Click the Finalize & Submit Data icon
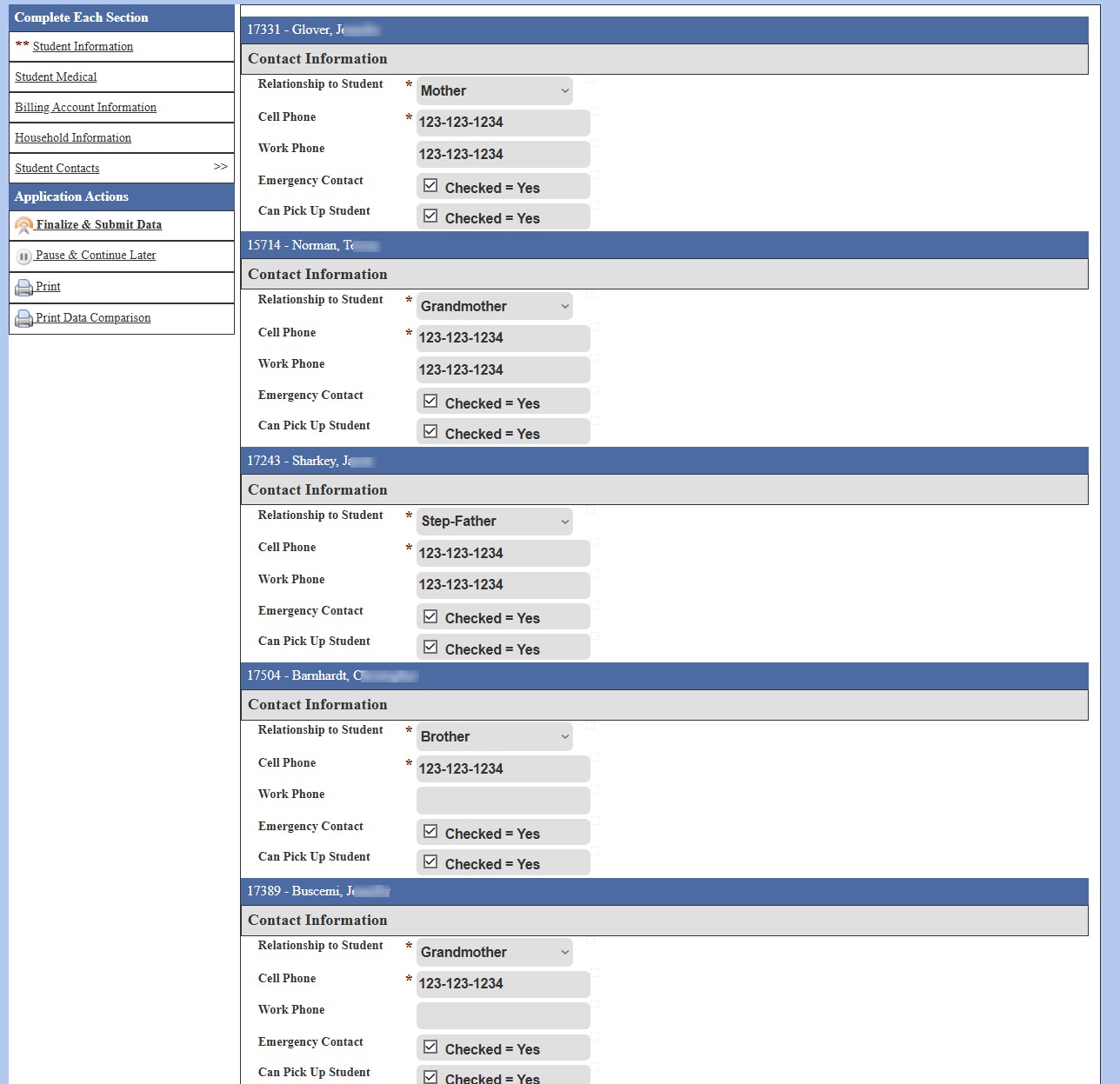1120x1084 pixels. tap(24, 226)
